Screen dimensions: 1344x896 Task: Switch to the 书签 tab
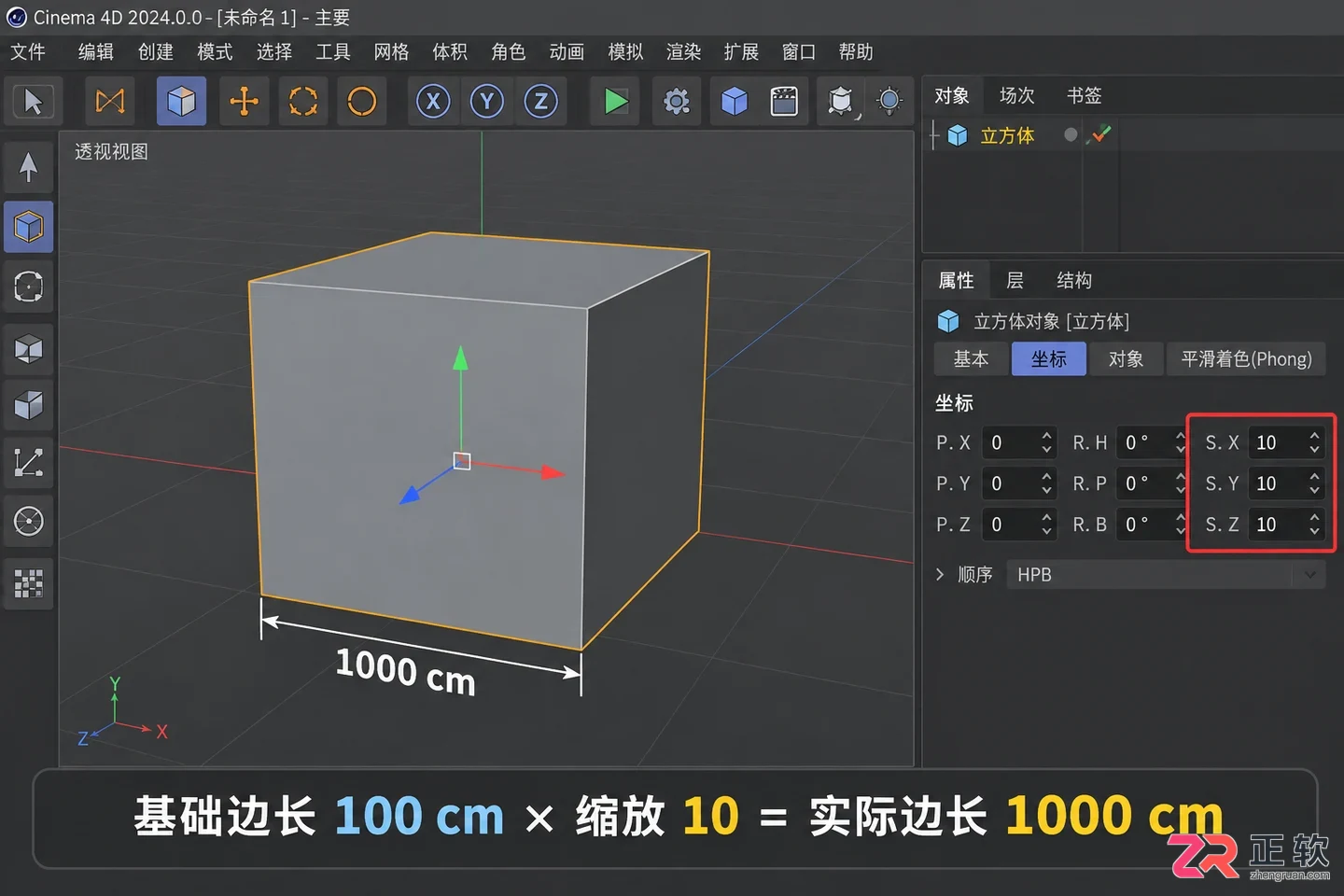tap(1085, 96)
